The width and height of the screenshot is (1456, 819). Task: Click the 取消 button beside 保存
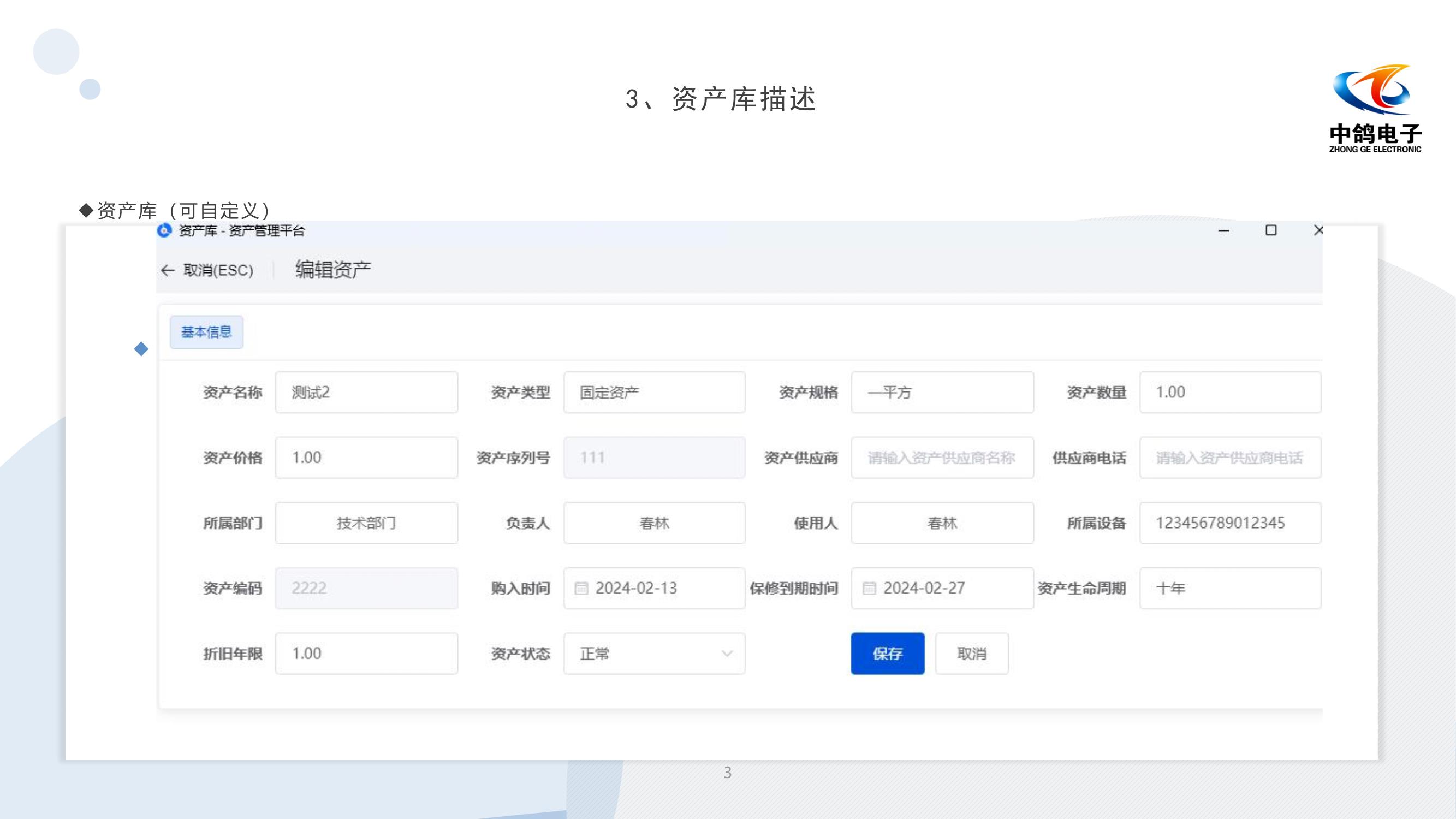point(972,654)
